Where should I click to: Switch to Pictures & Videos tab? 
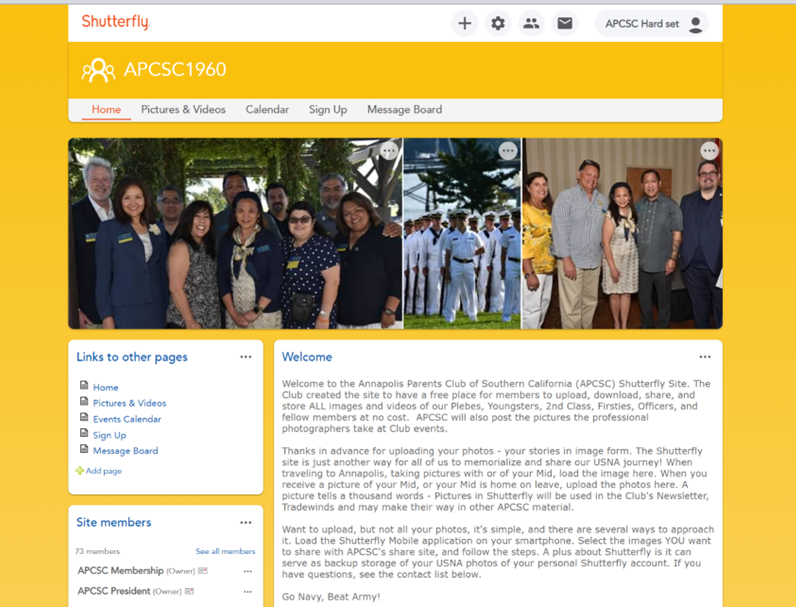(183, 110)
